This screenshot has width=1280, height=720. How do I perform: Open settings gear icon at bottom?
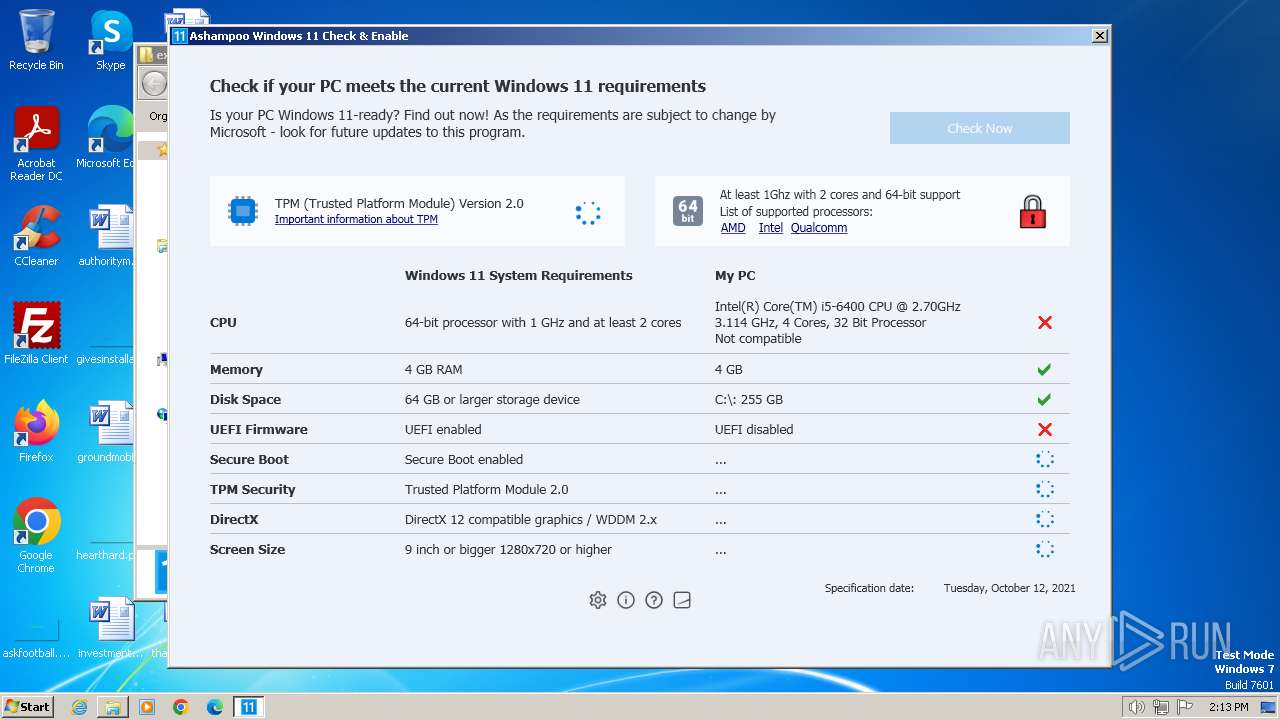pyautogui.click(x=598, y=600)
